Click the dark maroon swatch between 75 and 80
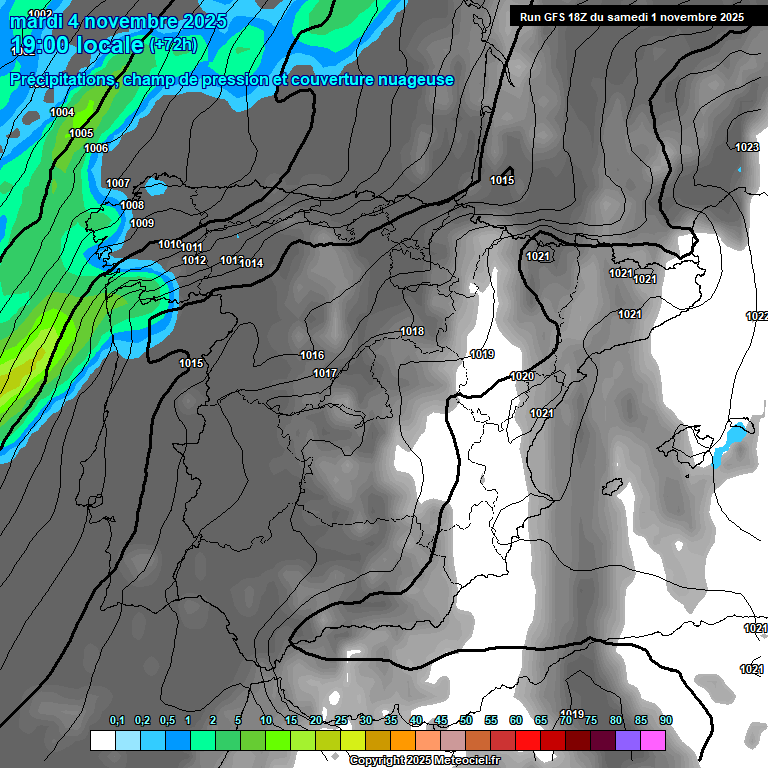This screenshot has width=768, height=768. pos(603,740)
